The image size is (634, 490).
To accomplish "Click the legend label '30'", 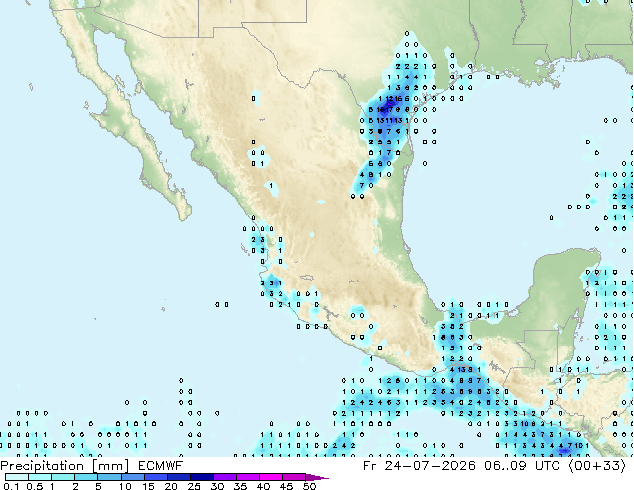I will click(217, 486).
